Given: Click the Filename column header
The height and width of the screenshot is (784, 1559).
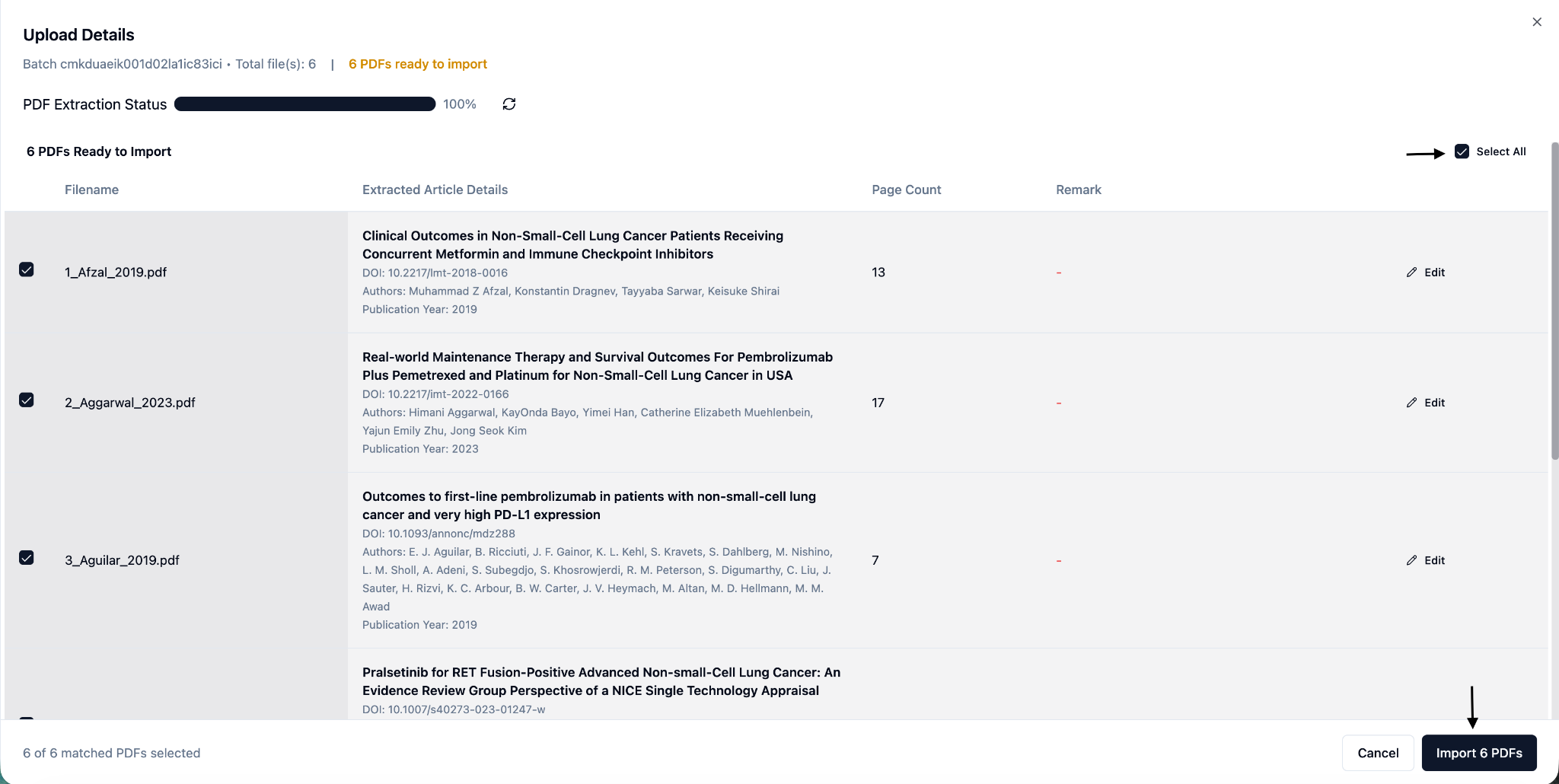Looking at the screenshot, I should [x=91, y=190].
